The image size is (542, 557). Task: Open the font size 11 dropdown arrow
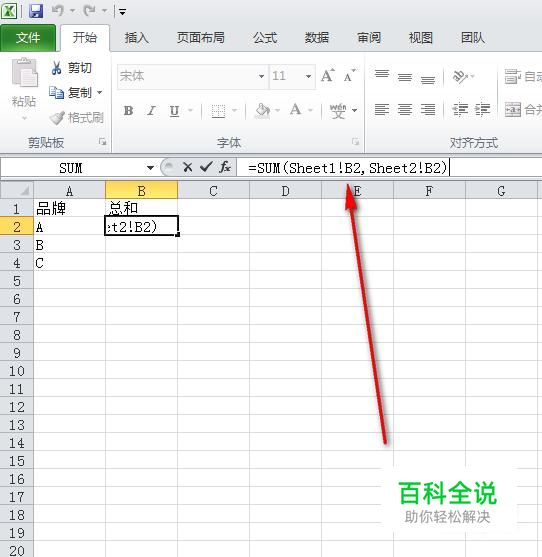(308, 76)
